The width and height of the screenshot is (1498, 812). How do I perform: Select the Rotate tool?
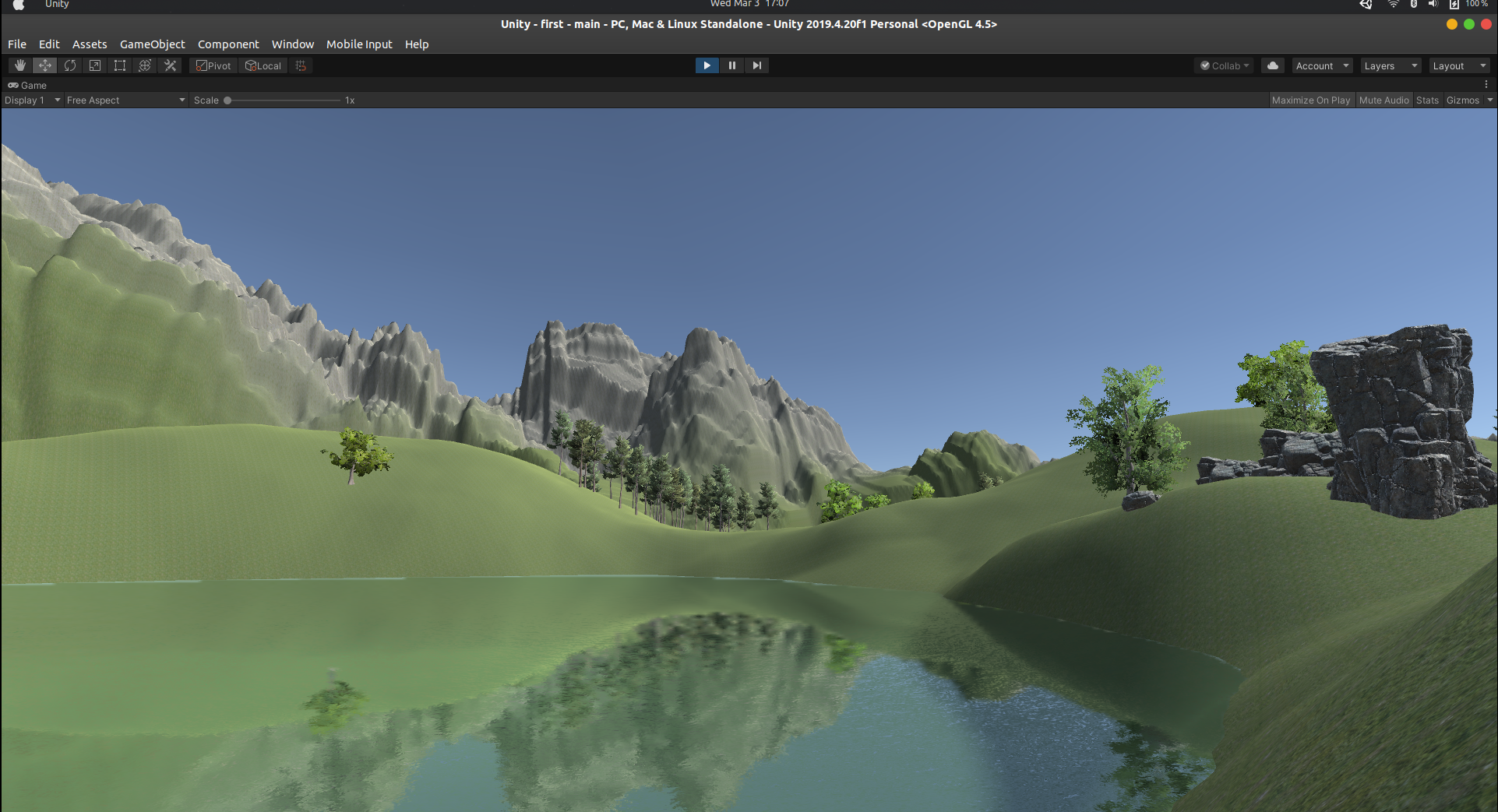[70, 65]
